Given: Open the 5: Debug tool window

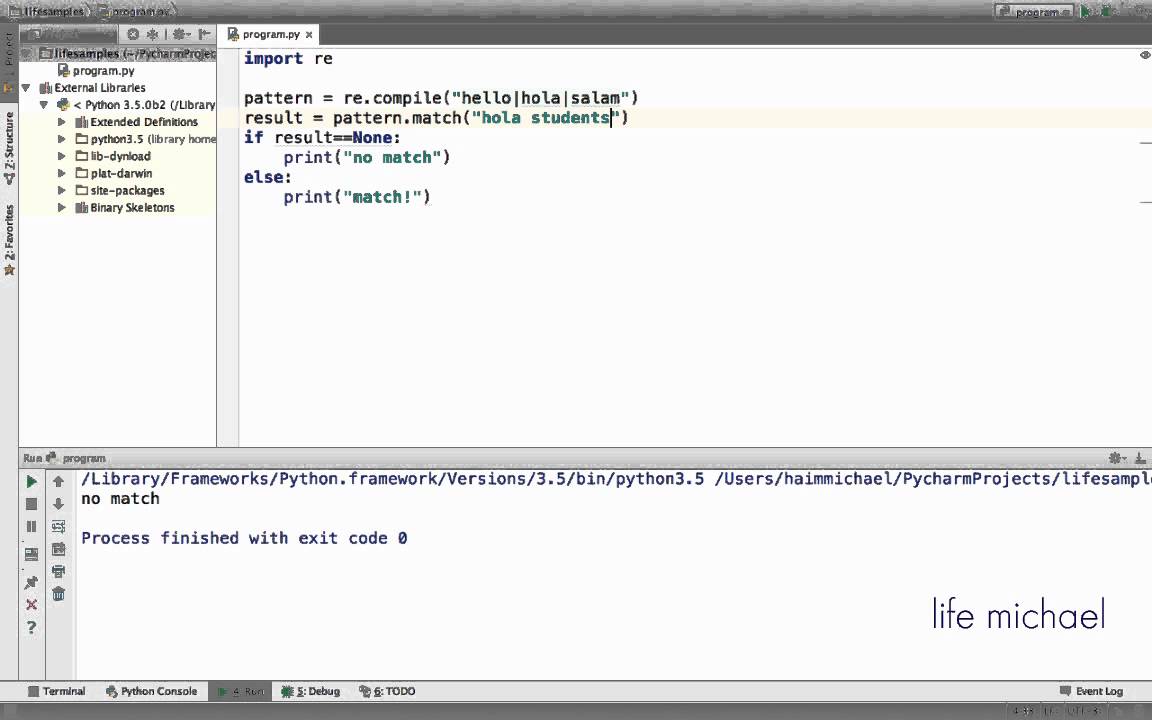Looking at the screenshot, I should click(311, 691).
